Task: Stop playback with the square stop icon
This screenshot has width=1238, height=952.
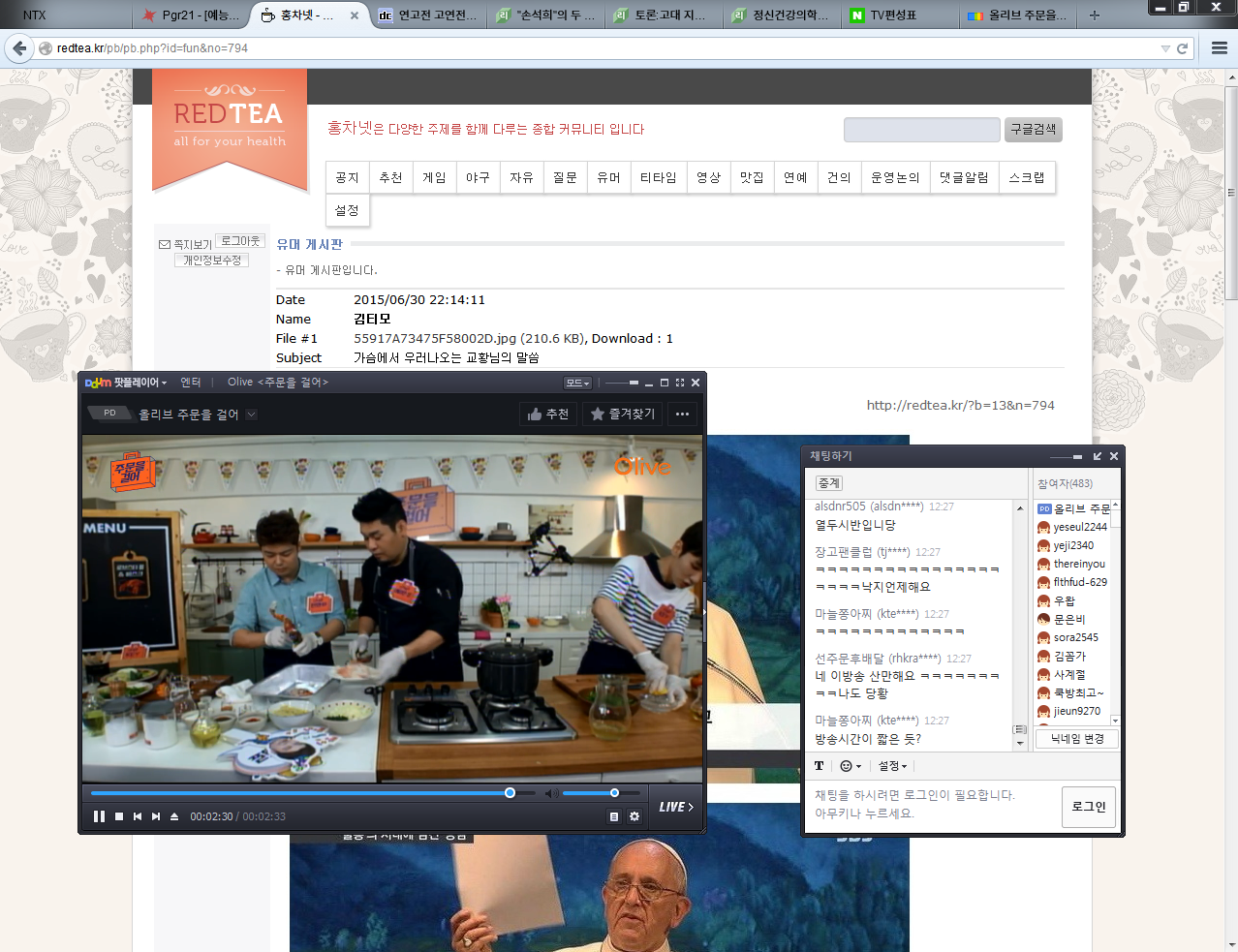Action: pos(119,816)
